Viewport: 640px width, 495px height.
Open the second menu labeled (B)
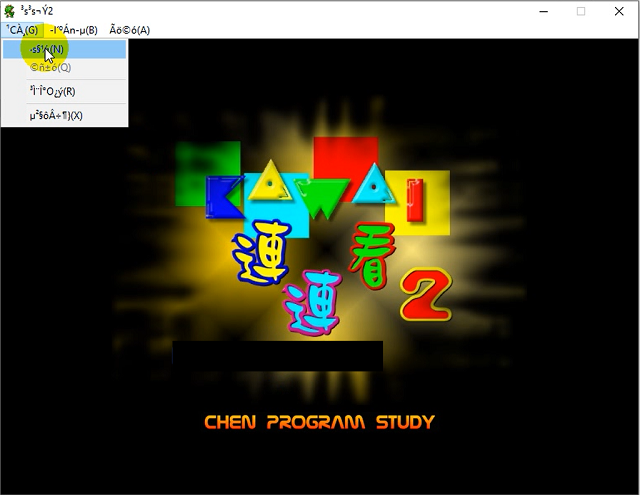[x=73, y=30]
